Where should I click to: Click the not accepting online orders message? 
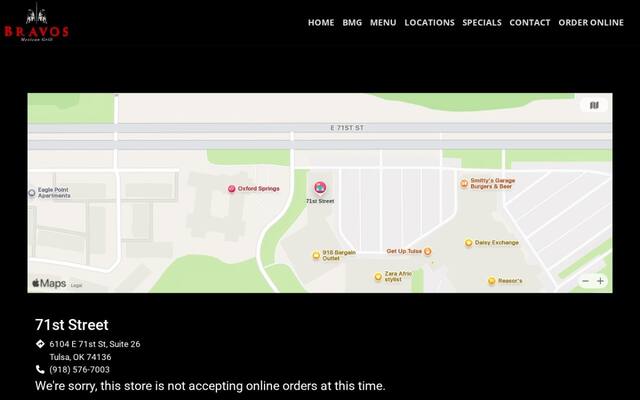210,386
